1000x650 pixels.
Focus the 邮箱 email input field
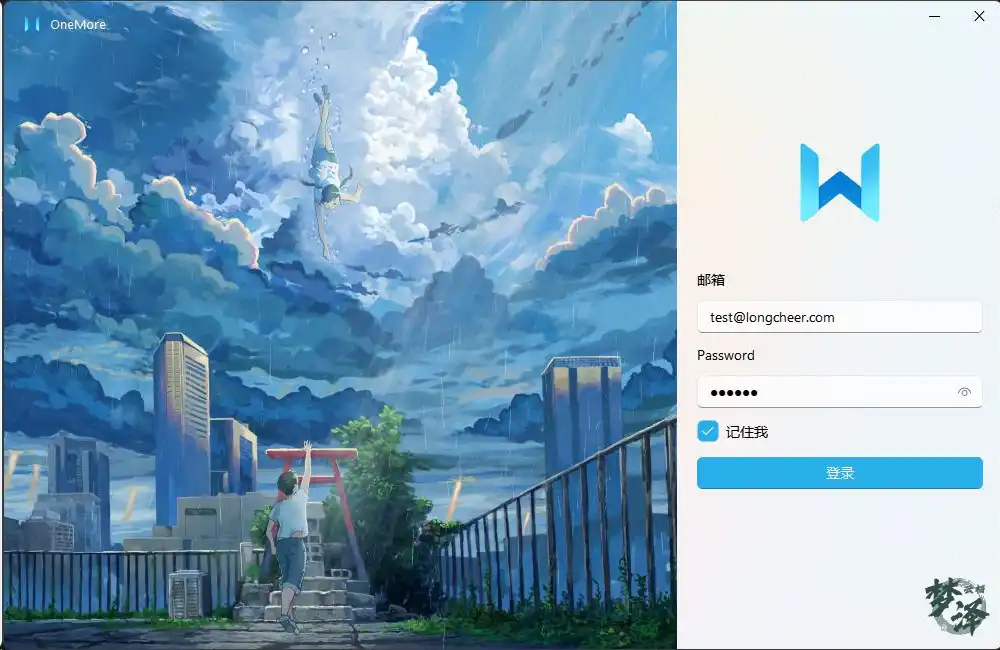(x=839, y=317)
